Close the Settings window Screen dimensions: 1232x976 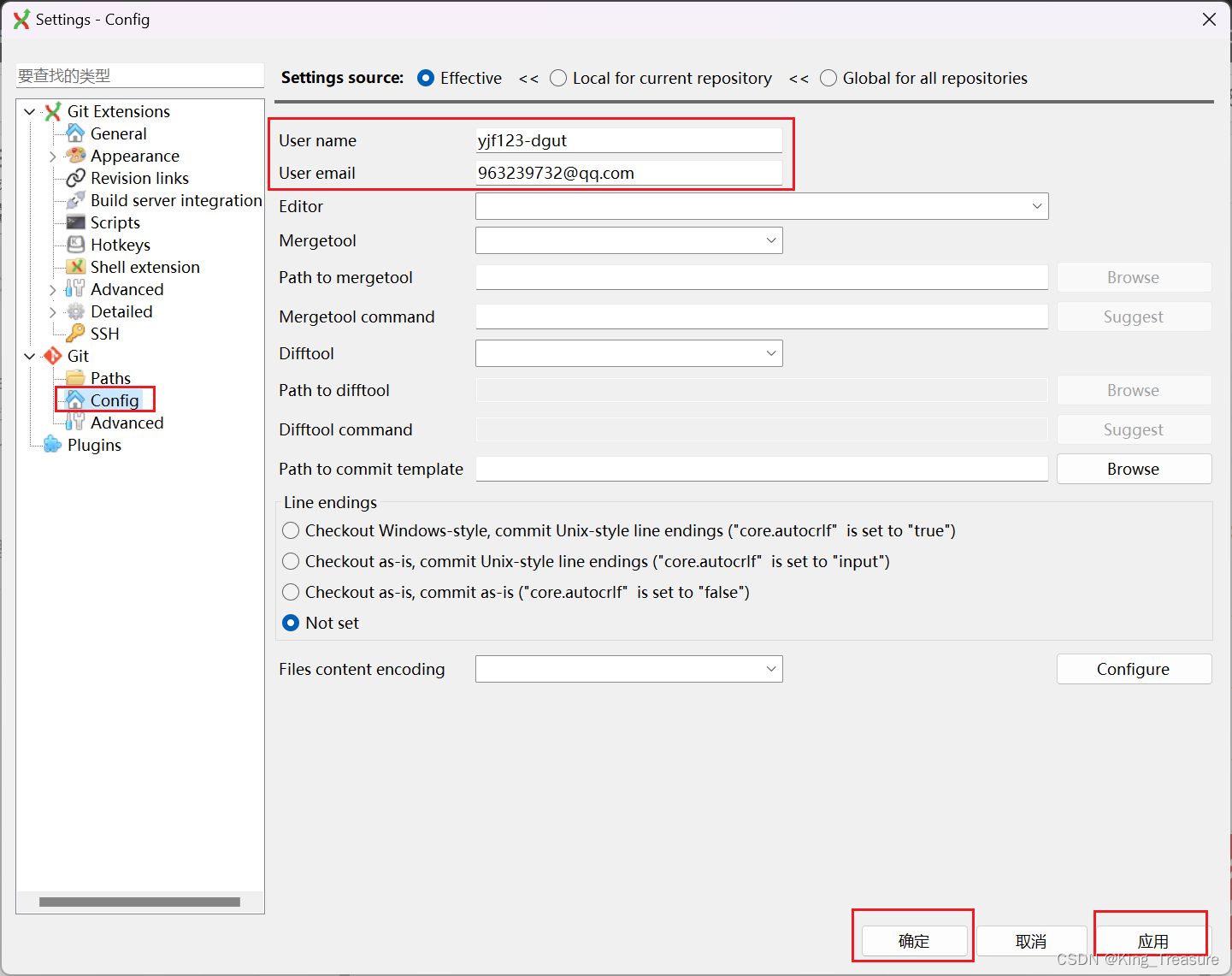point(1209,19)
